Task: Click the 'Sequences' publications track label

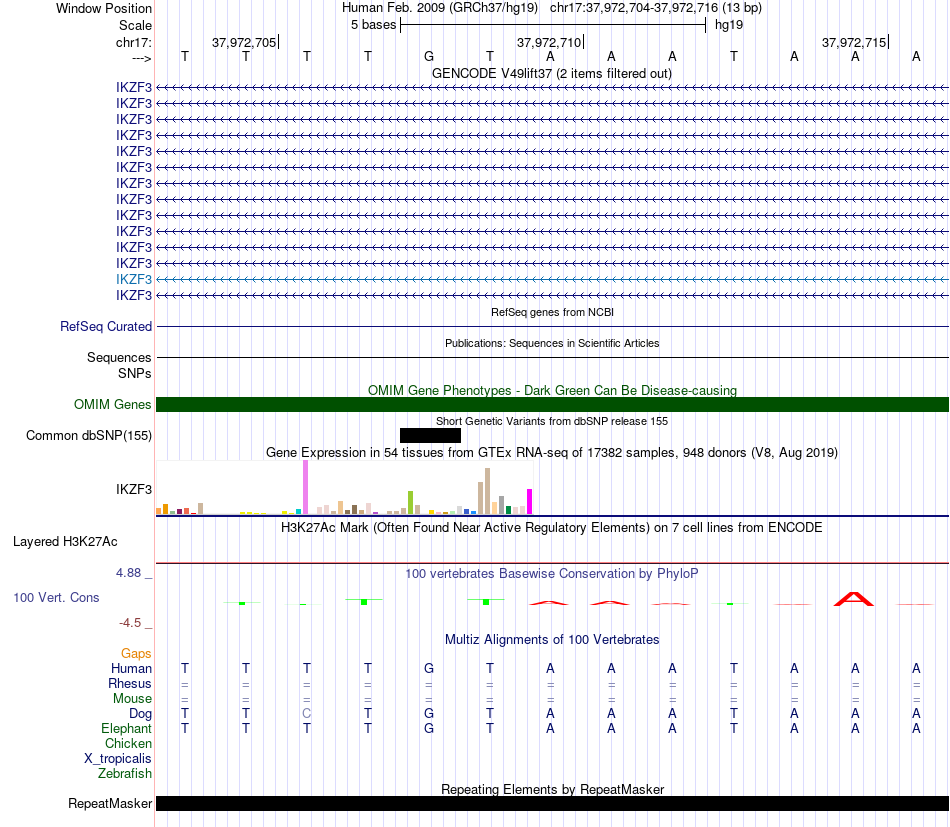Action: [119, 357]
